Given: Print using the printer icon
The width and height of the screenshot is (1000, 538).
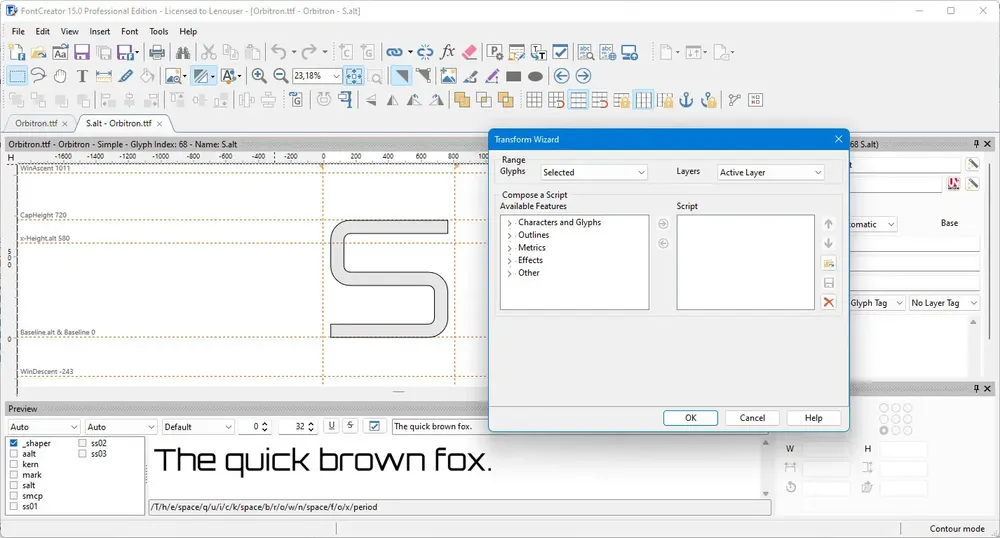Looking at the screenshot, I should coord(157,52).
